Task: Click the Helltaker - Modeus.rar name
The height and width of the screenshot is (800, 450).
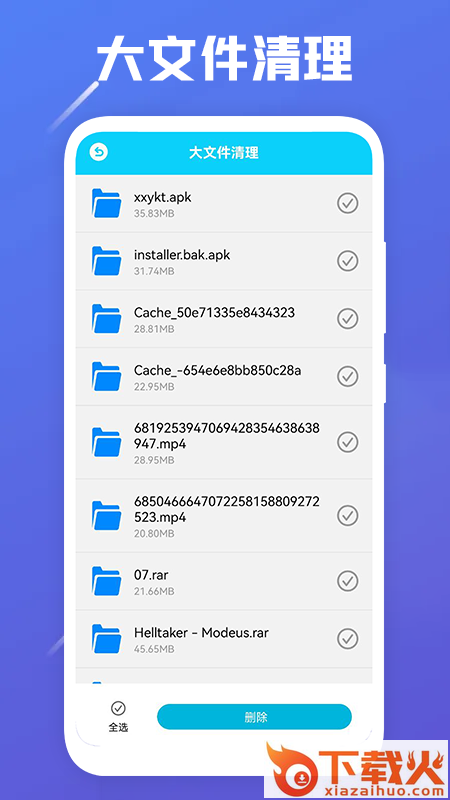Action: (201, 633)
